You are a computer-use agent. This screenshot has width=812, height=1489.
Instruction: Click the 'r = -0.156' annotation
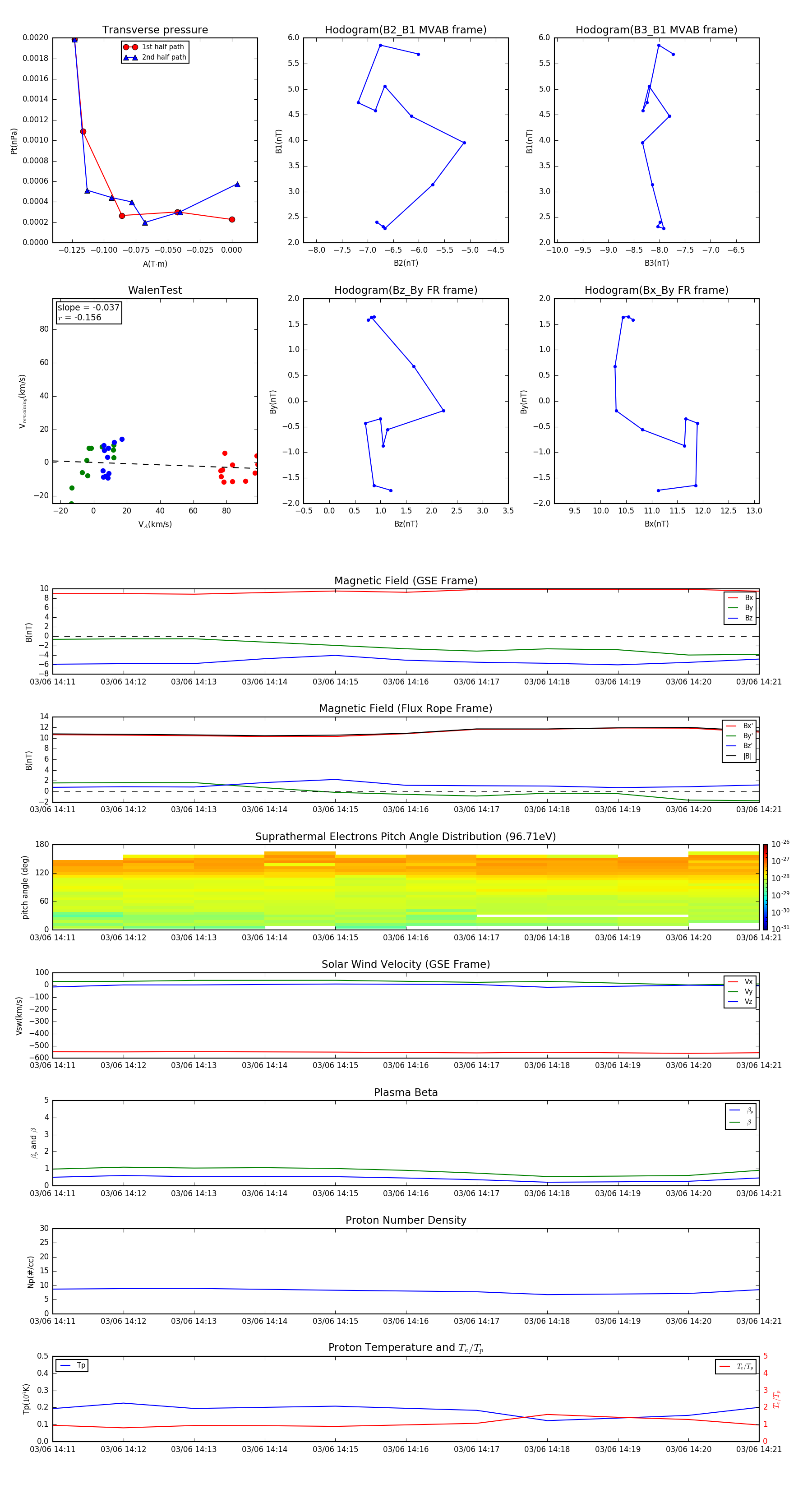[80, 317]
